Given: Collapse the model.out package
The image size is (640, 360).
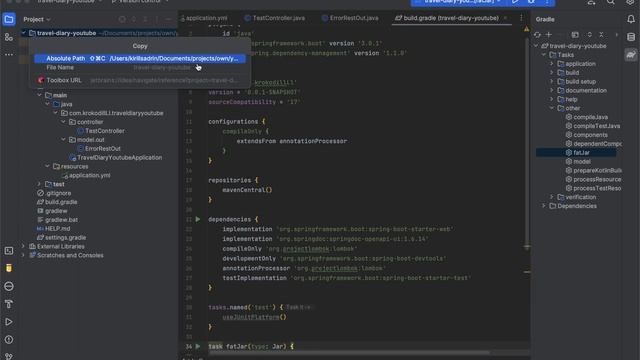Looking at the screenshot, I should pos(63,140).
